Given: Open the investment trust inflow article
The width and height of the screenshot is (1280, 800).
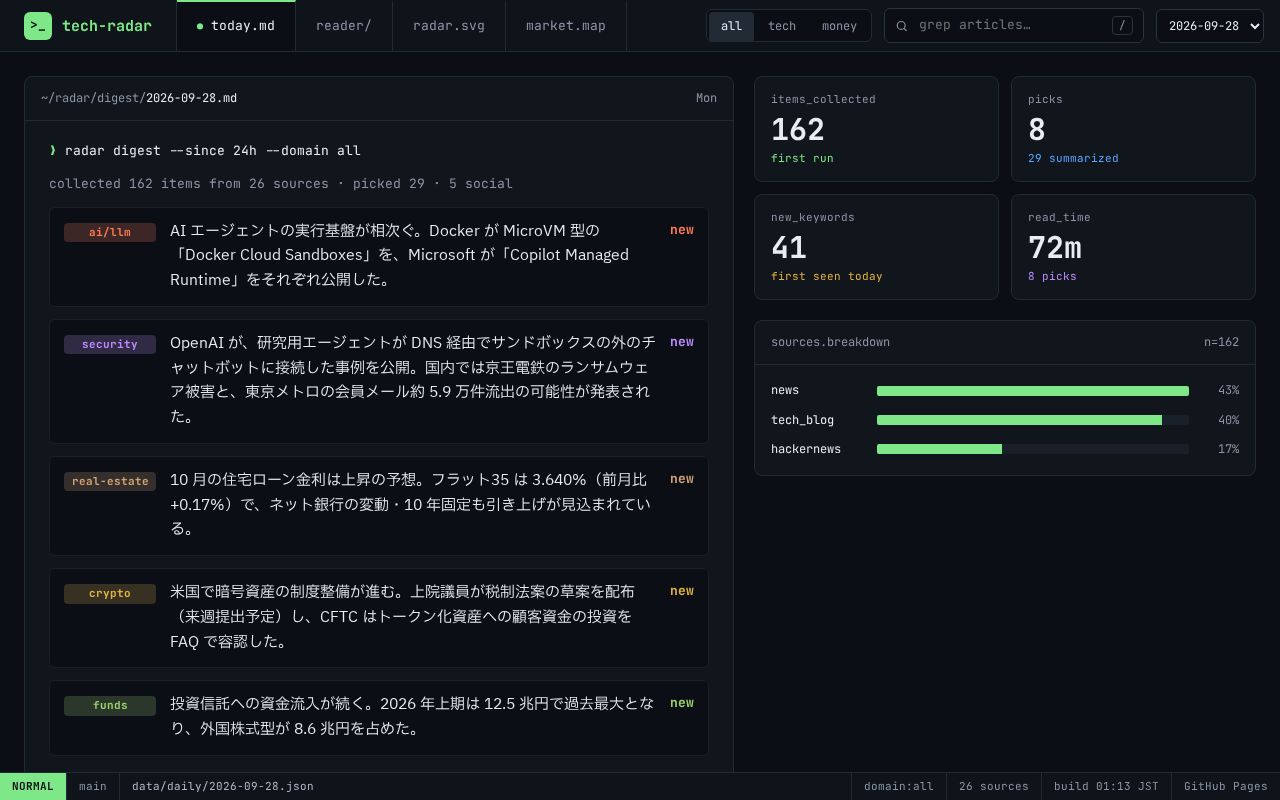Looking at the screenshot, I should (379, 718).
